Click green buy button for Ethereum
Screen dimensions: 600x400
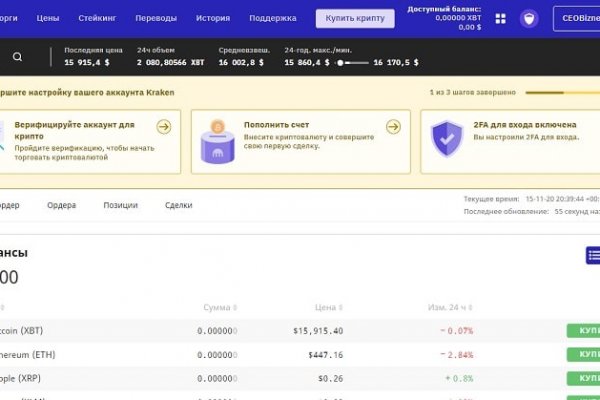[x=583, y=354]
